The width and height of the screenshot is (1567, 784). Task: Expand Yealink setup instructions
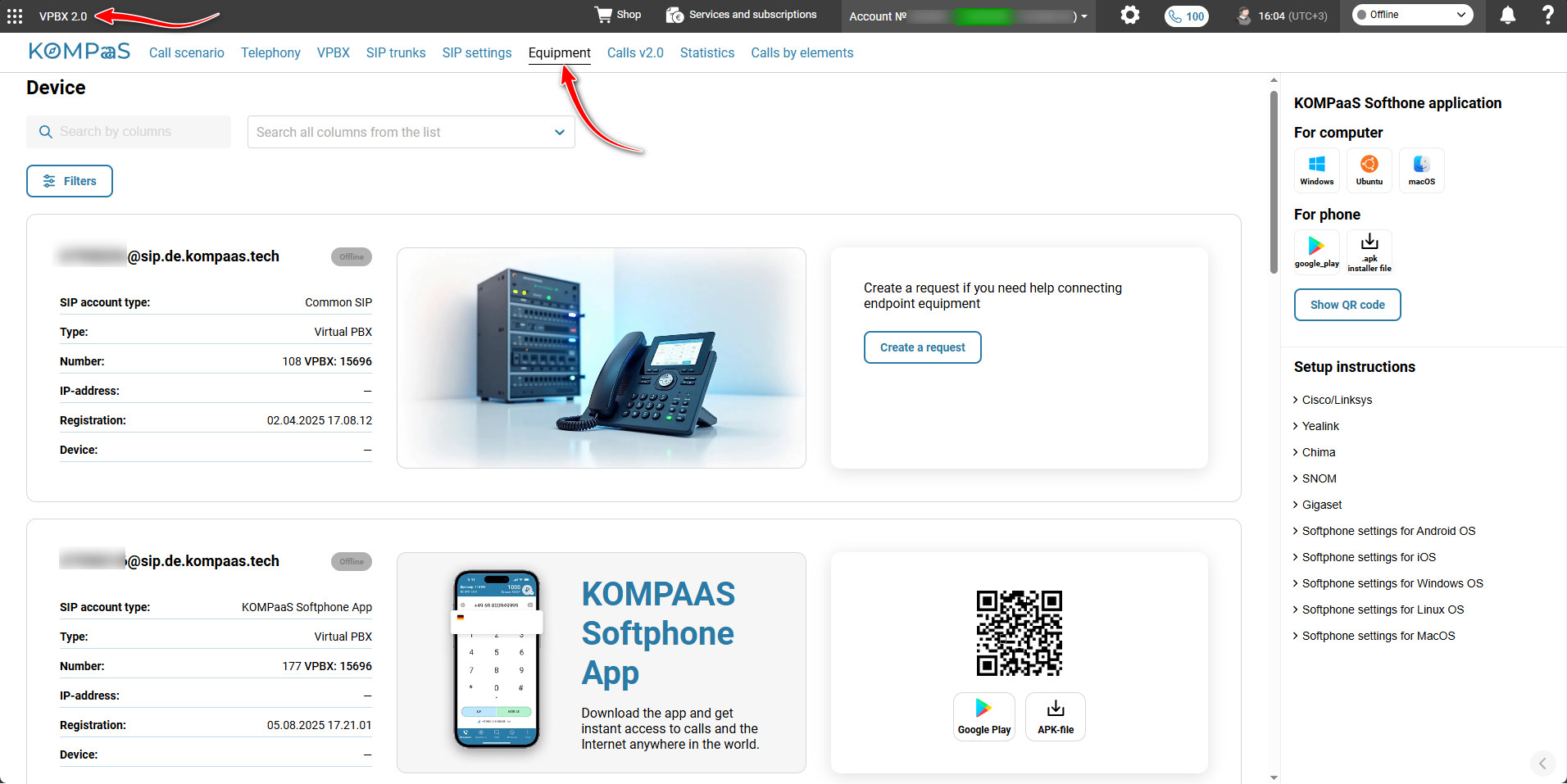[1316, 426]
